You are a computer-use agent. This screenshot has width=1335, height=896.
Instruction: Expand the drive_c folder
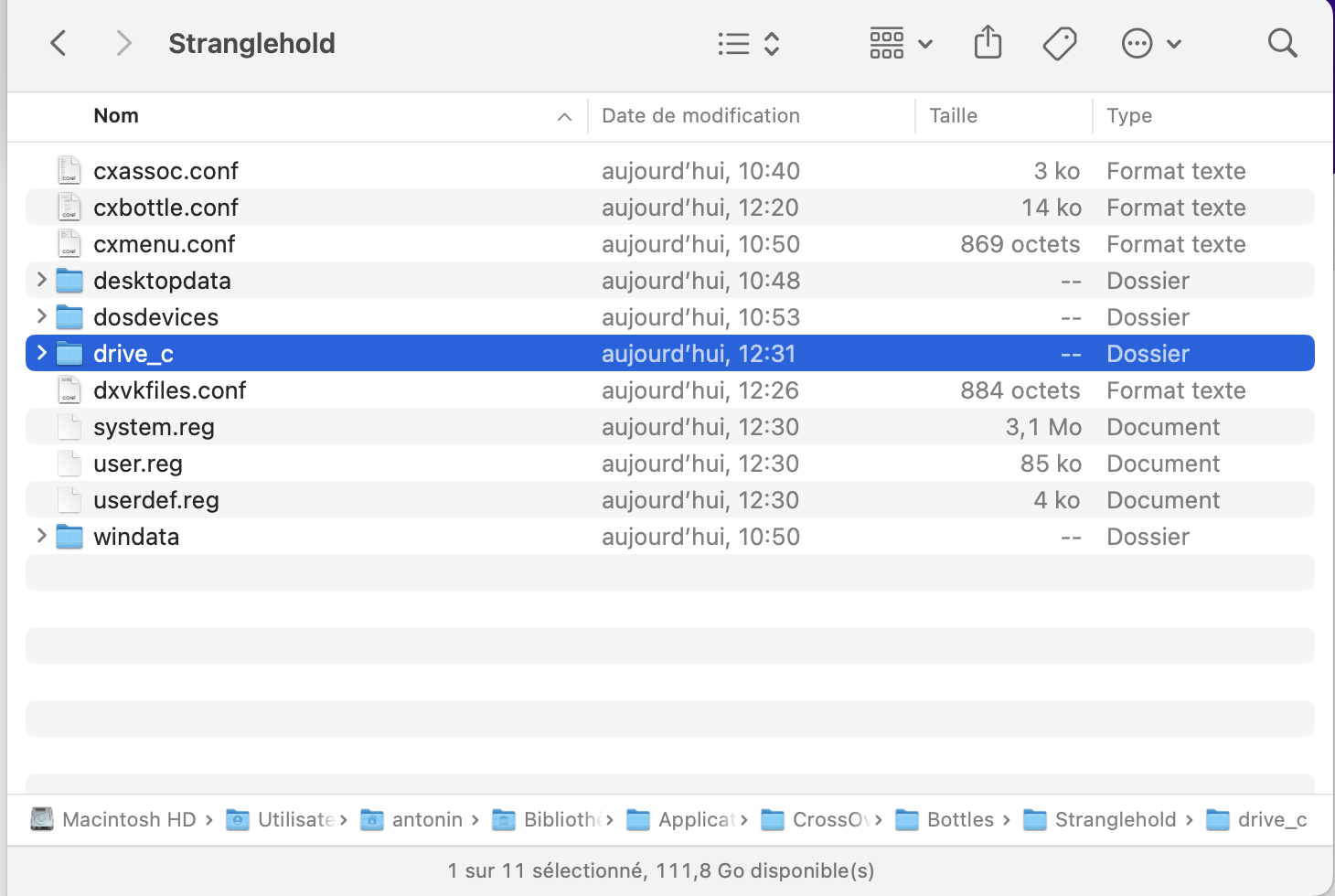[41, 353]
